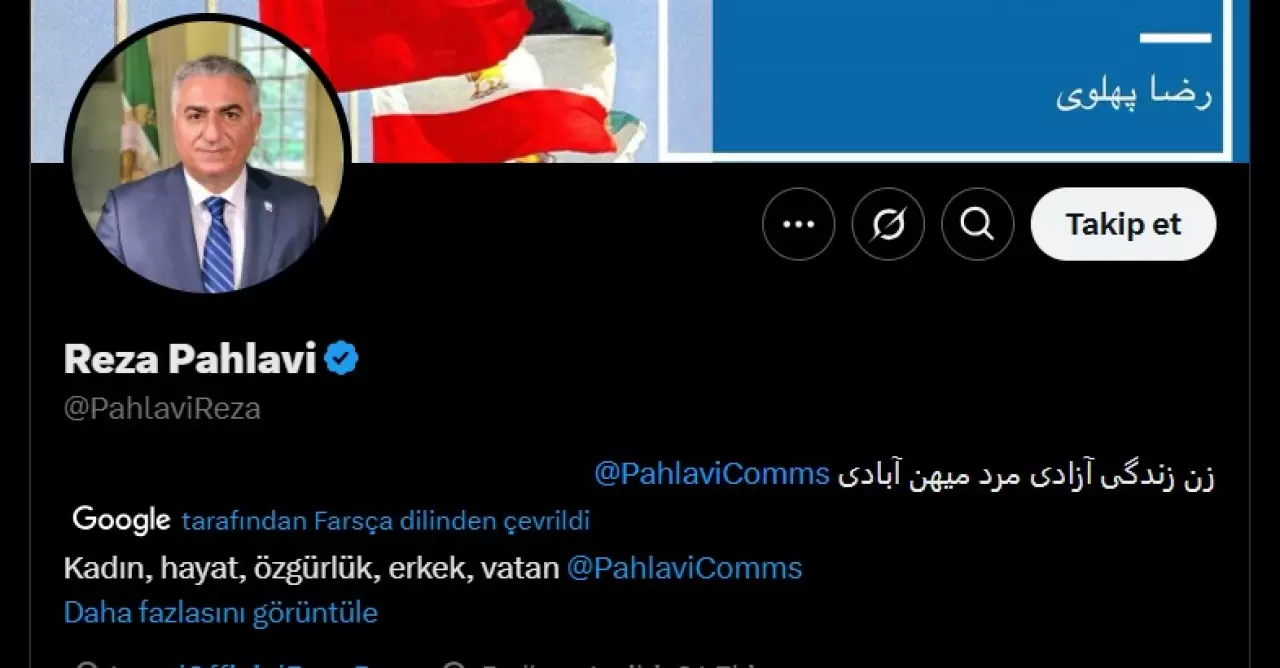Open Reza Pahlavi's round profile photo
This screenshot has height=668, width=1280.
tap(208, 155)
